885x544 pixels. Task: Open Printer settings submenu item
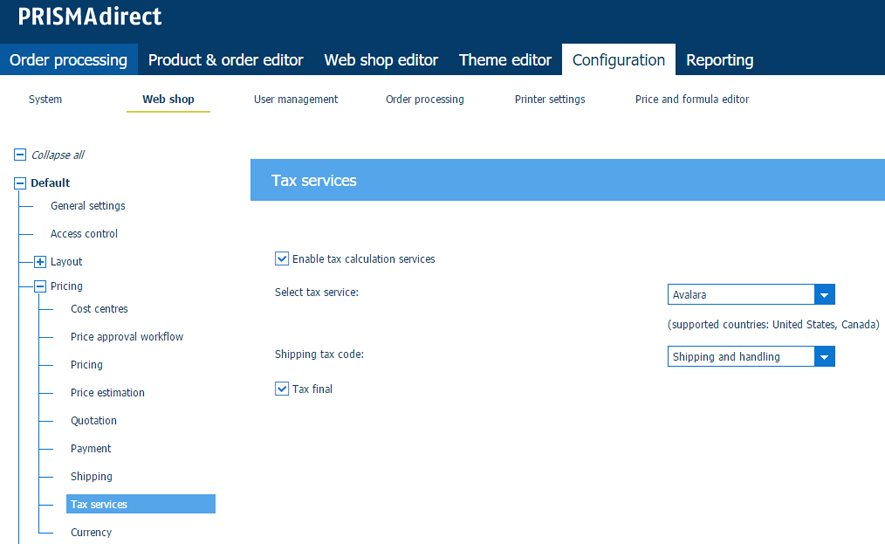[x=549, y=99]
